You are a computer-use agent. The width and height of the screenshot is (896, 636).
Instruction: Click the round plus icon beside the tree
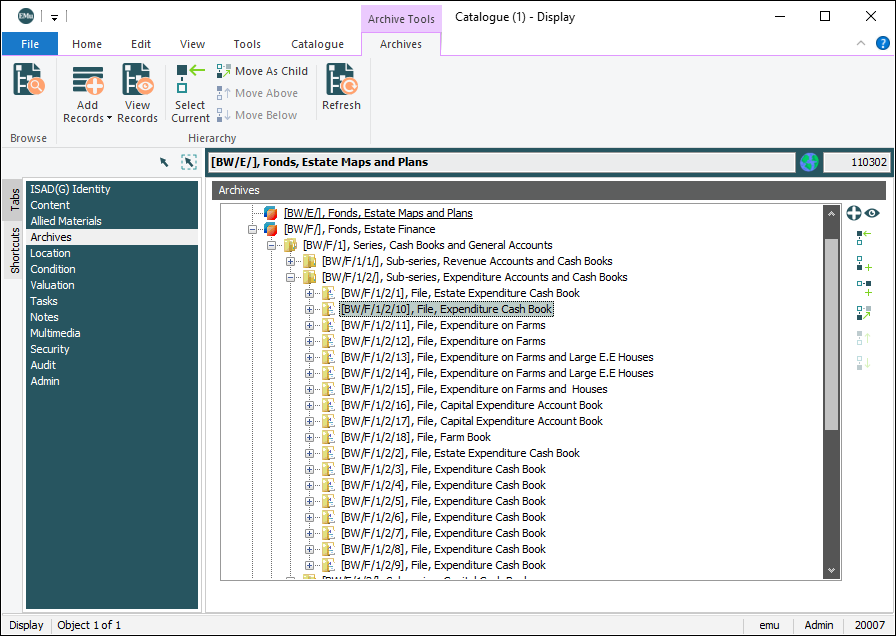click(854, 213)
